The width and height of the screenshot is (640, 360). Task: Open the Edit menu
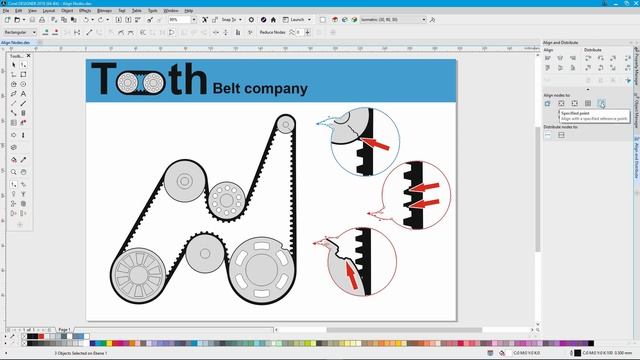pyautogui.click(x=18, y=11)
